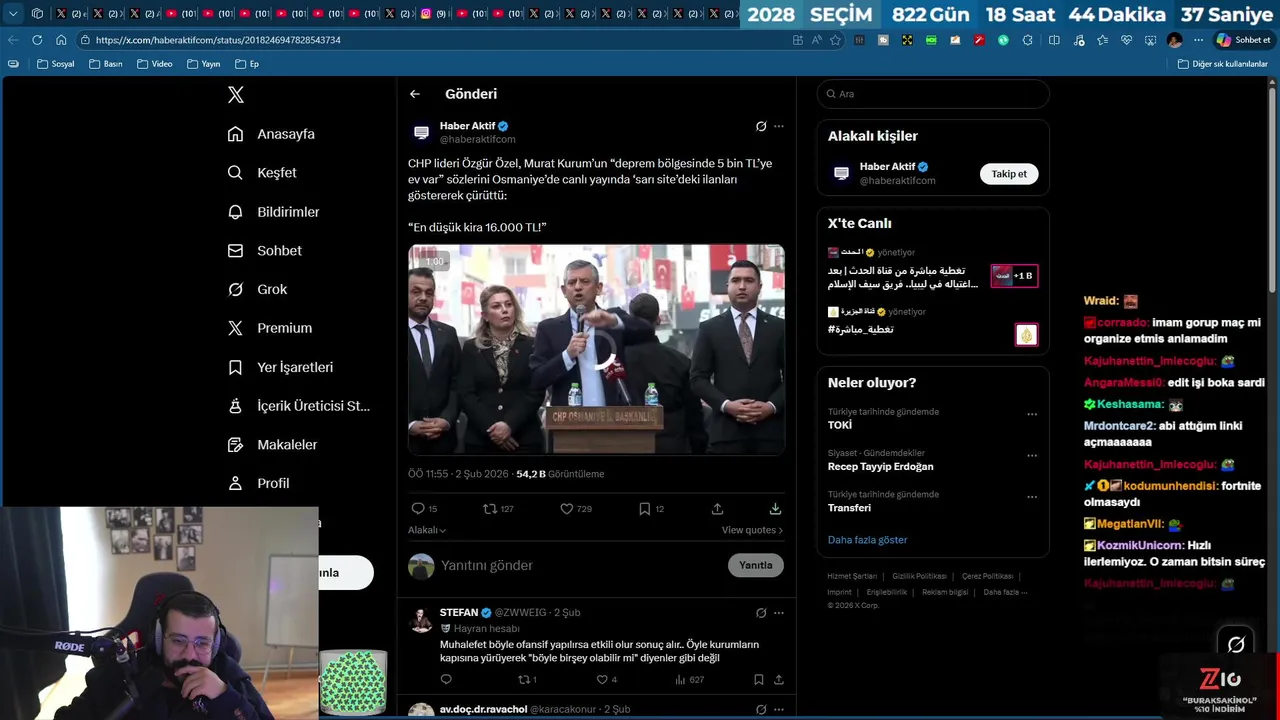Reload the page in the browser

37,40
